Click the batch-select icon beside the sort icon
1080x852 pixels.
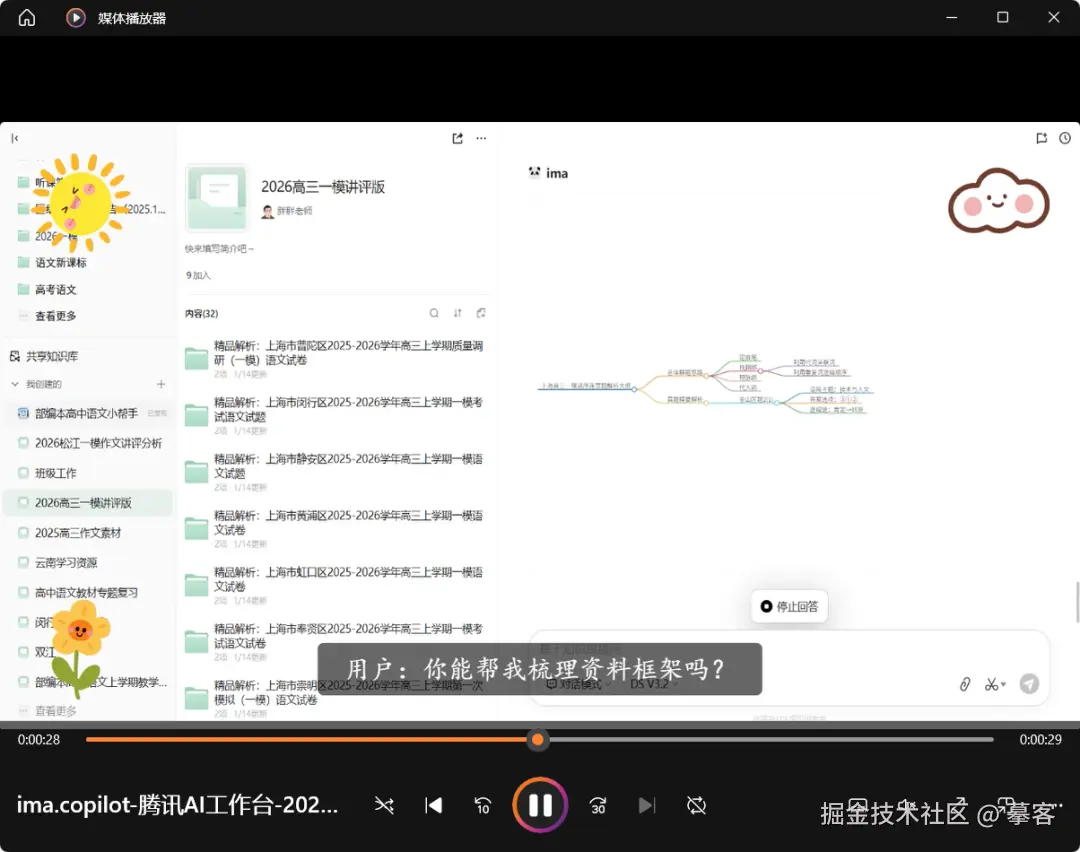[481, 313]
